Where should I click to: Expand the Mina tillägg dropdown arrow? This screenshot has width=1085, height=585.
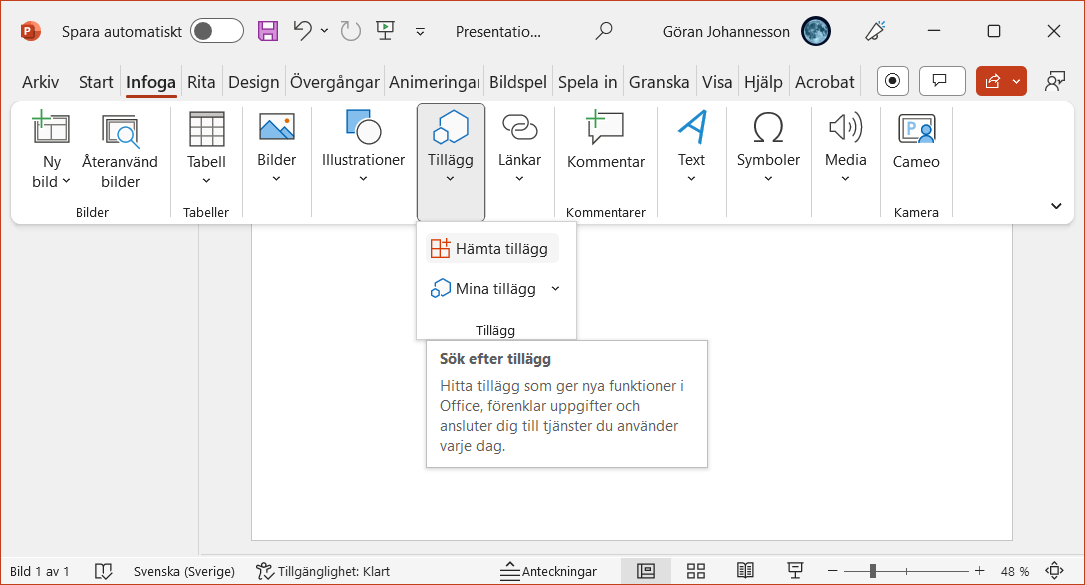[x=556, y=289]
